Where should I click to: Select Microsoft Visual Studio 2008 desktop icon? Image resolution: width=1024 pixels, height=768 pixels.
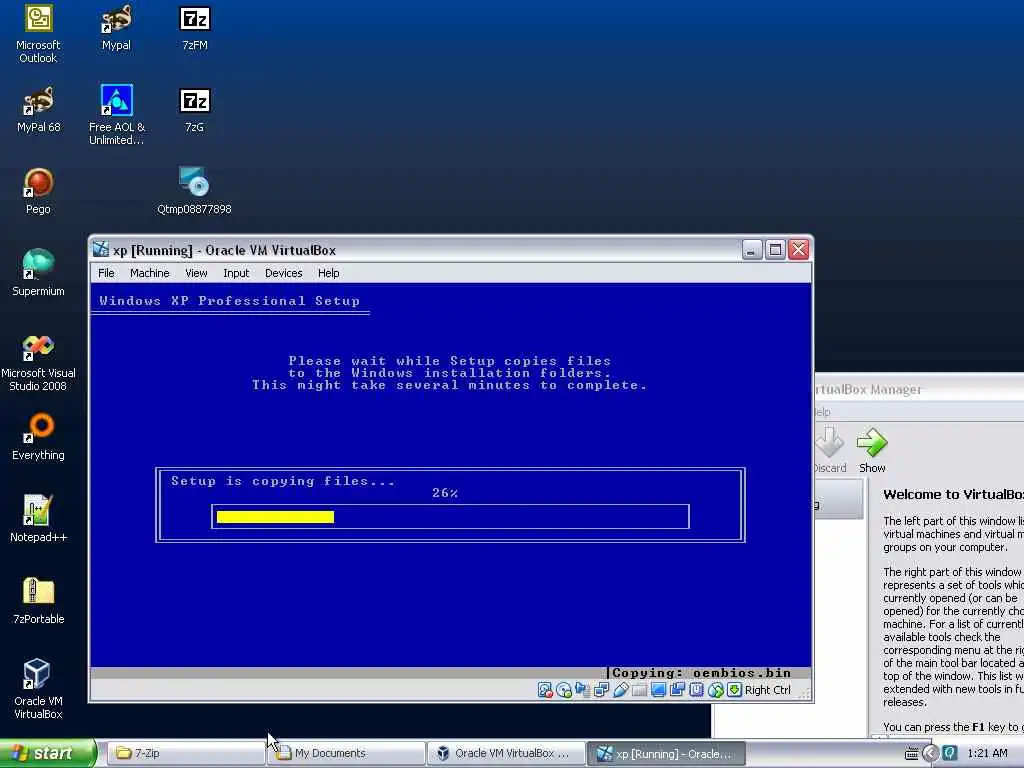(x=38, y=362)
